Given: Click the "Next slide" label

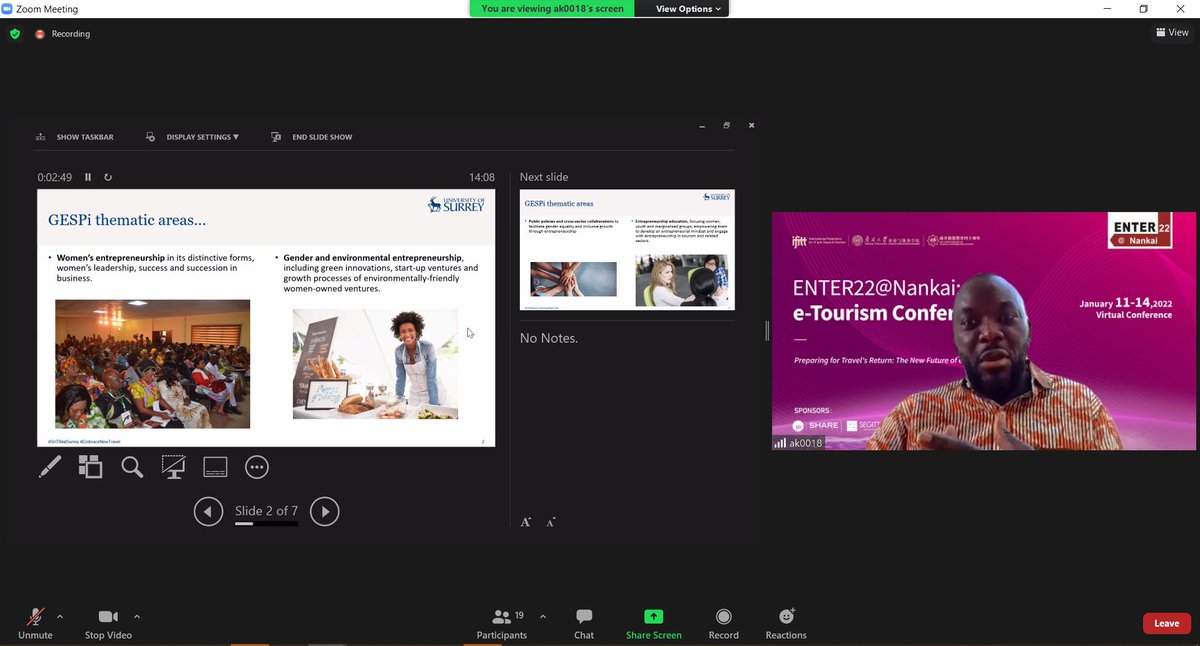Looking at the screenshot, I should click(x=544, y=177).
